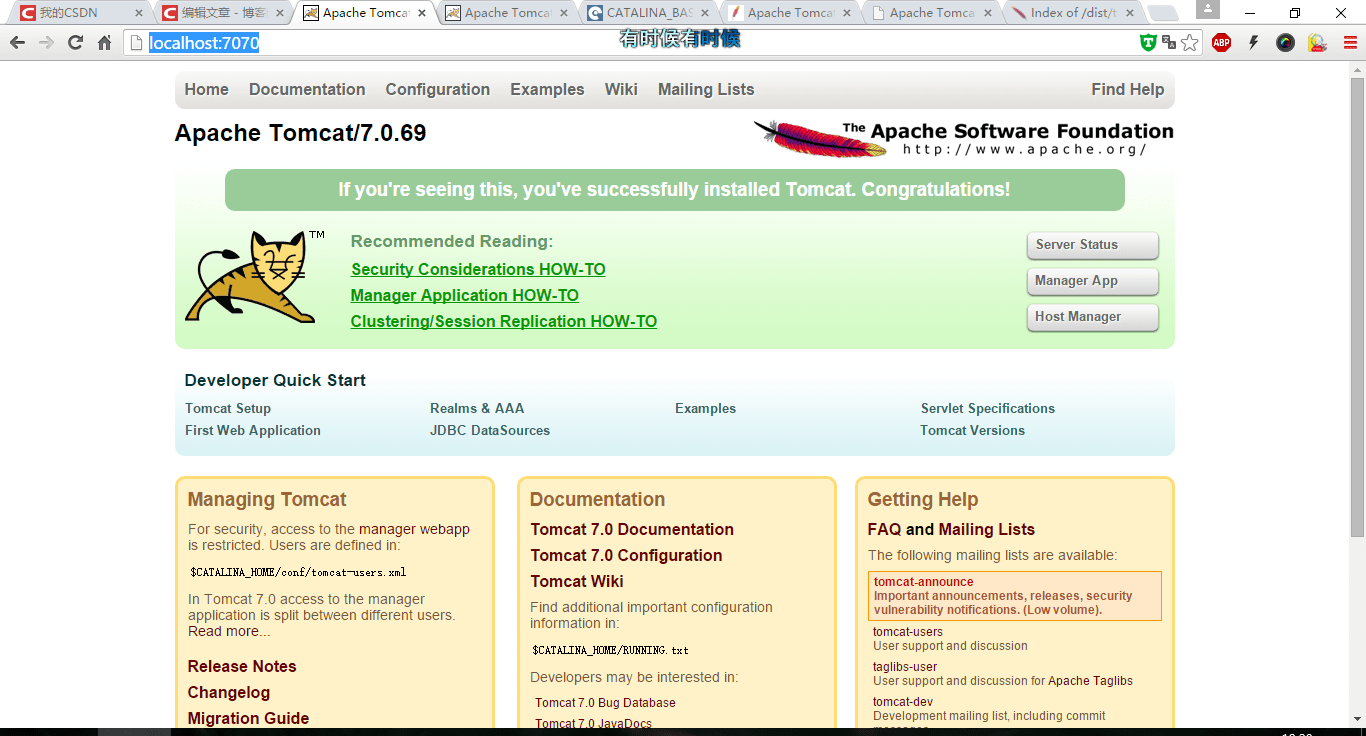Open the Servlet Specifications link
This screenshot has height=736, width=1366.
click(988, 408)
